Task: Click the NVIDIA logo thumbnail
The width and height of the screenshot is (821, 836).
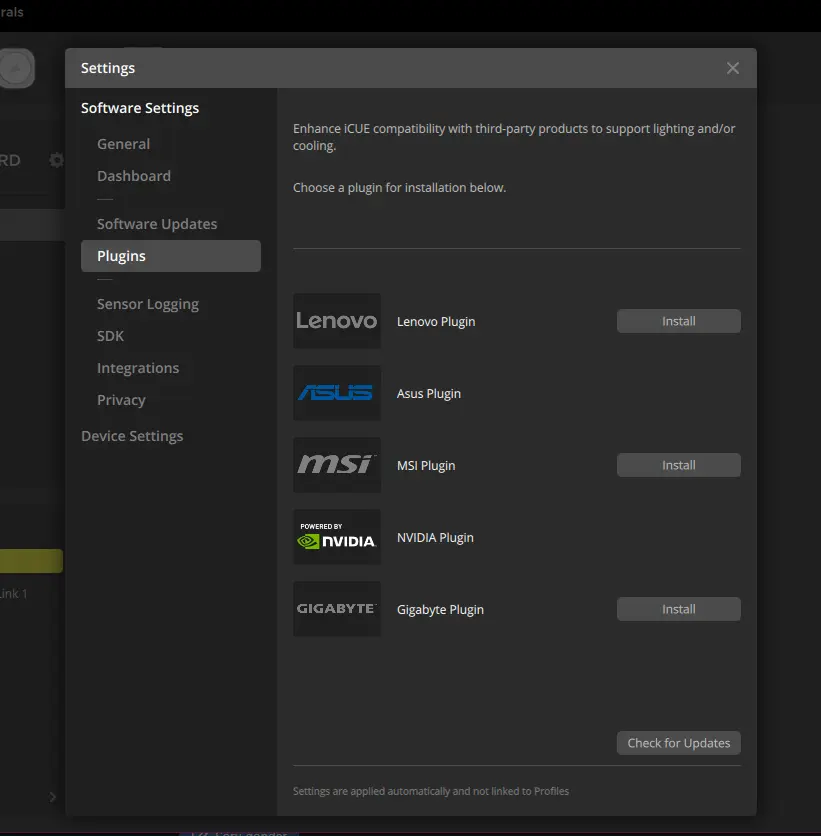Action: pyautogui.click(x=337, y=537)
